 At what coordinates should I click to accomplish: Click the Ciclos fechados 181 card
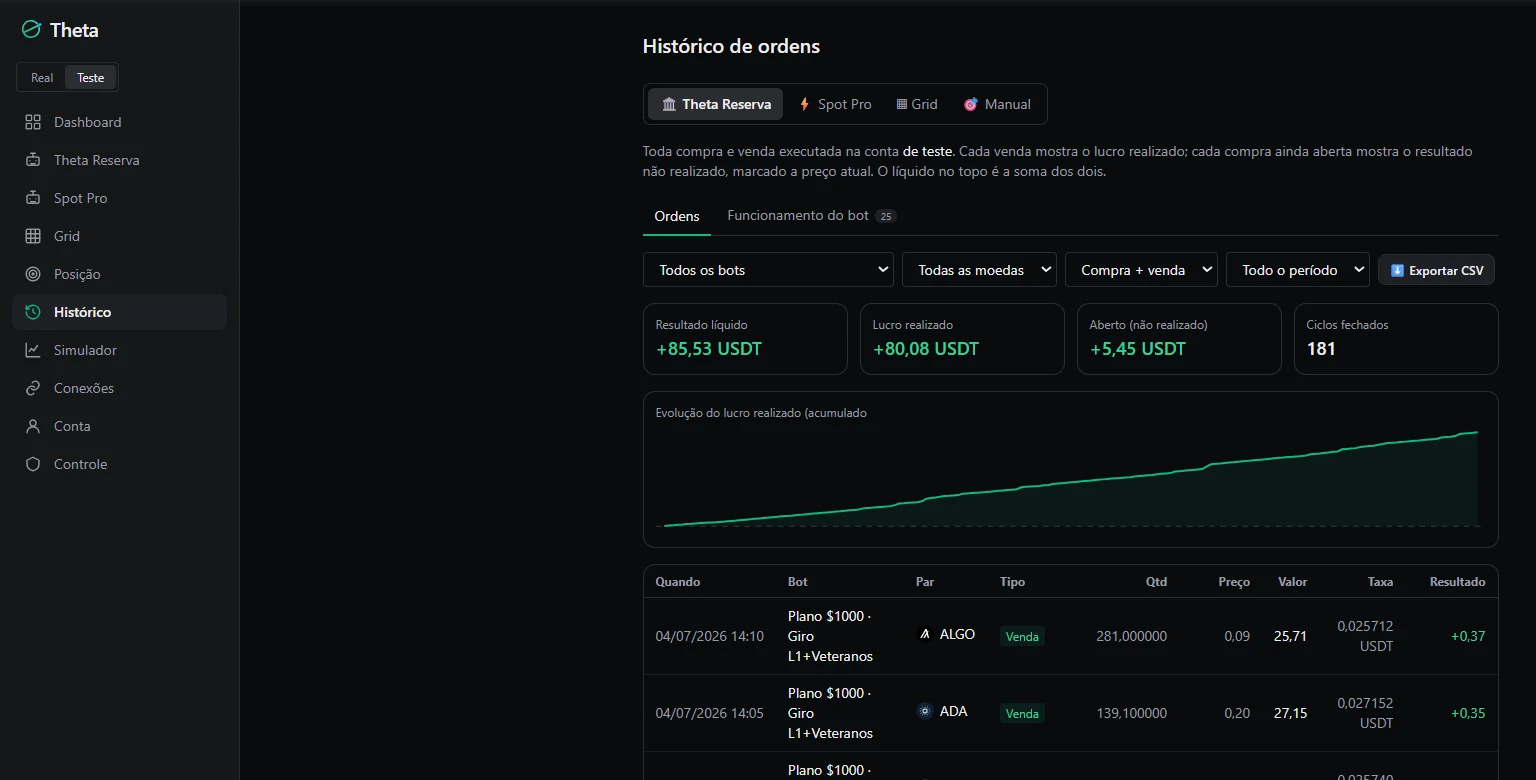pyautogui.click(x=1396, y=339)
